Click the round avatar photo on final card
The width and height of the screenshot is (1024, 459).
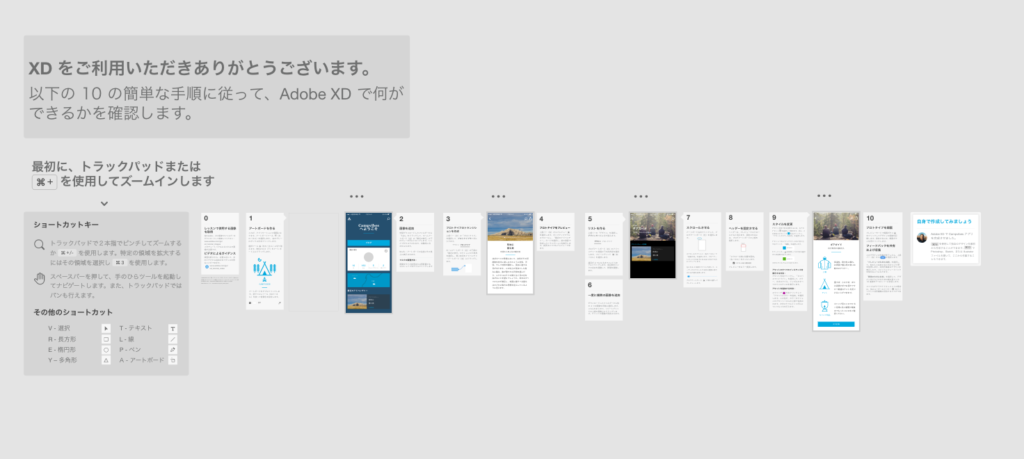click(x=921, y=238)
